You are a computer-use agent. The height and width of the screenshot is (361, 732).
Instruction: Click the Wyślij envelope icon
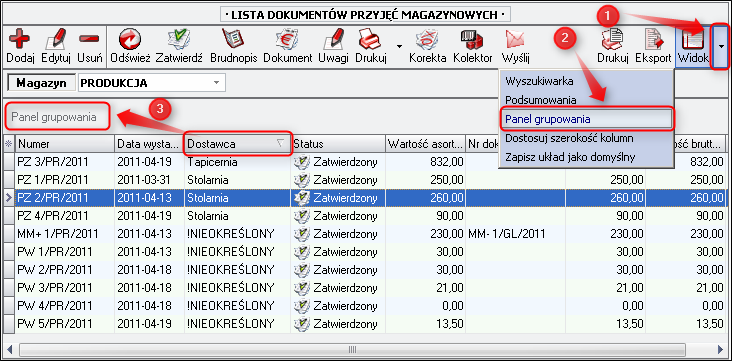pyautogui.click(x=514, y=40)
